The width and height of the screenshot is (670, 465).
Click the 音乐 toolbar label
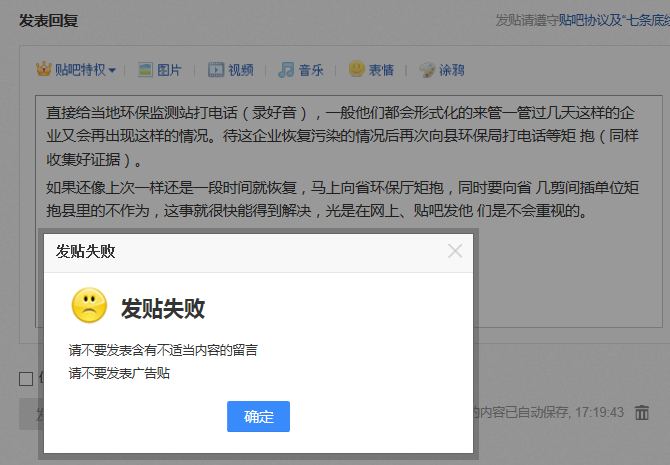(311, 70)
